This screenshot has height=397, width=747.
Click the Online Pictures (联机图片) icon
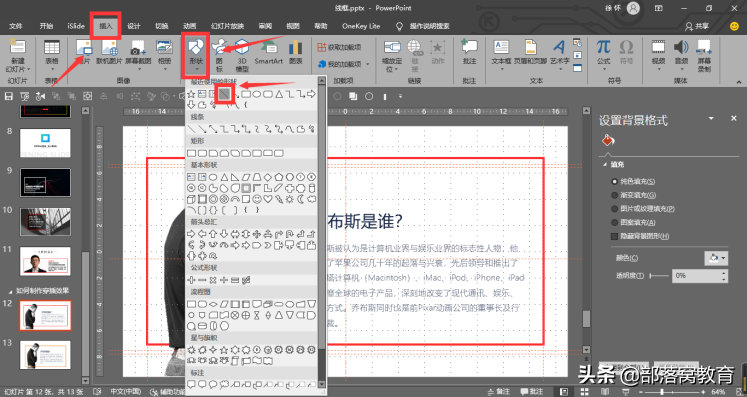point(109,48)
